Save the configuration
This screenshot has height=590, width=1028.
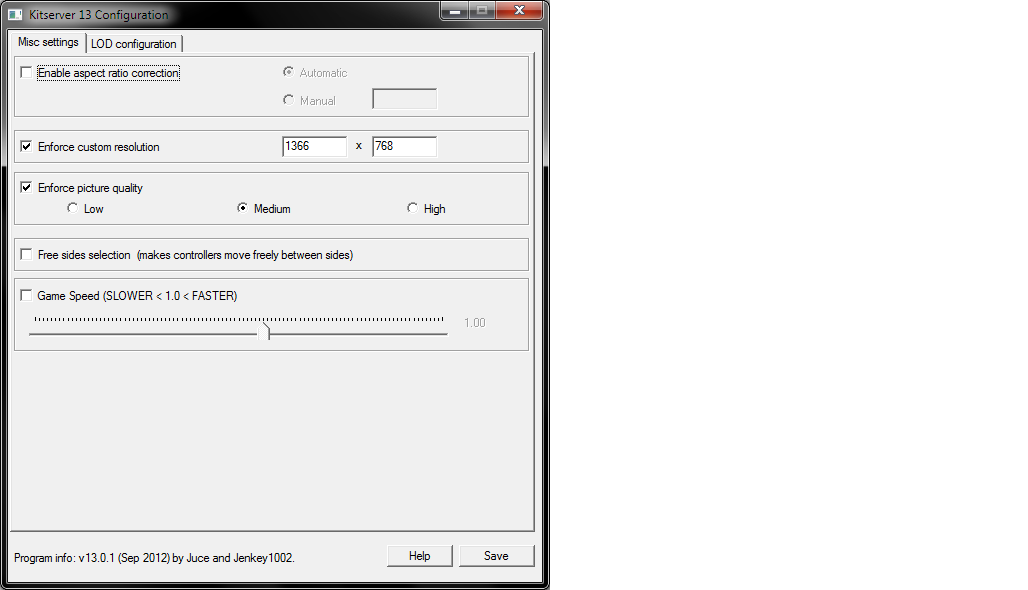point(496,556)
